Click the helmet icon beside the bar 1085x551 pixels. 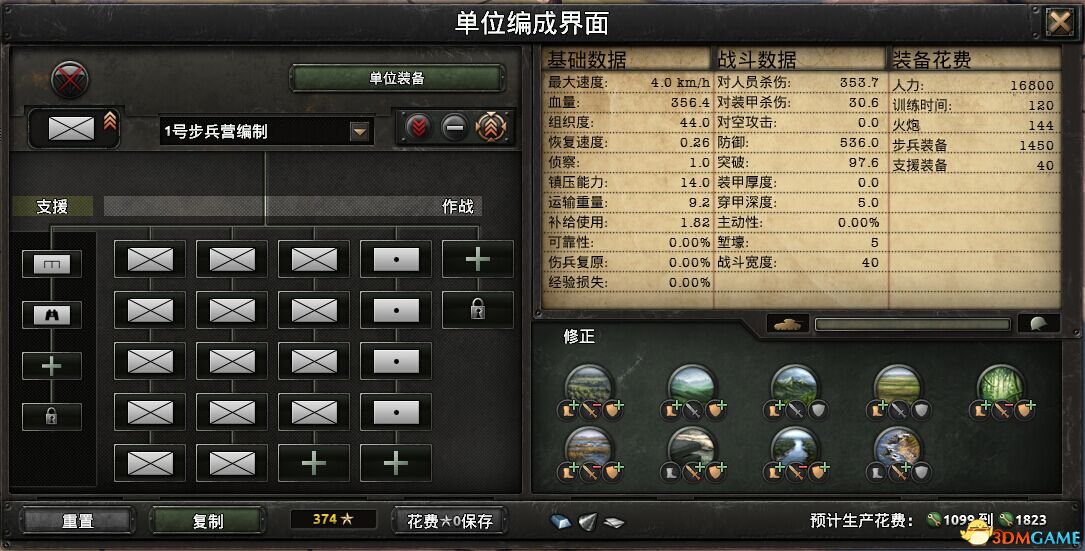pos(1039,324)
